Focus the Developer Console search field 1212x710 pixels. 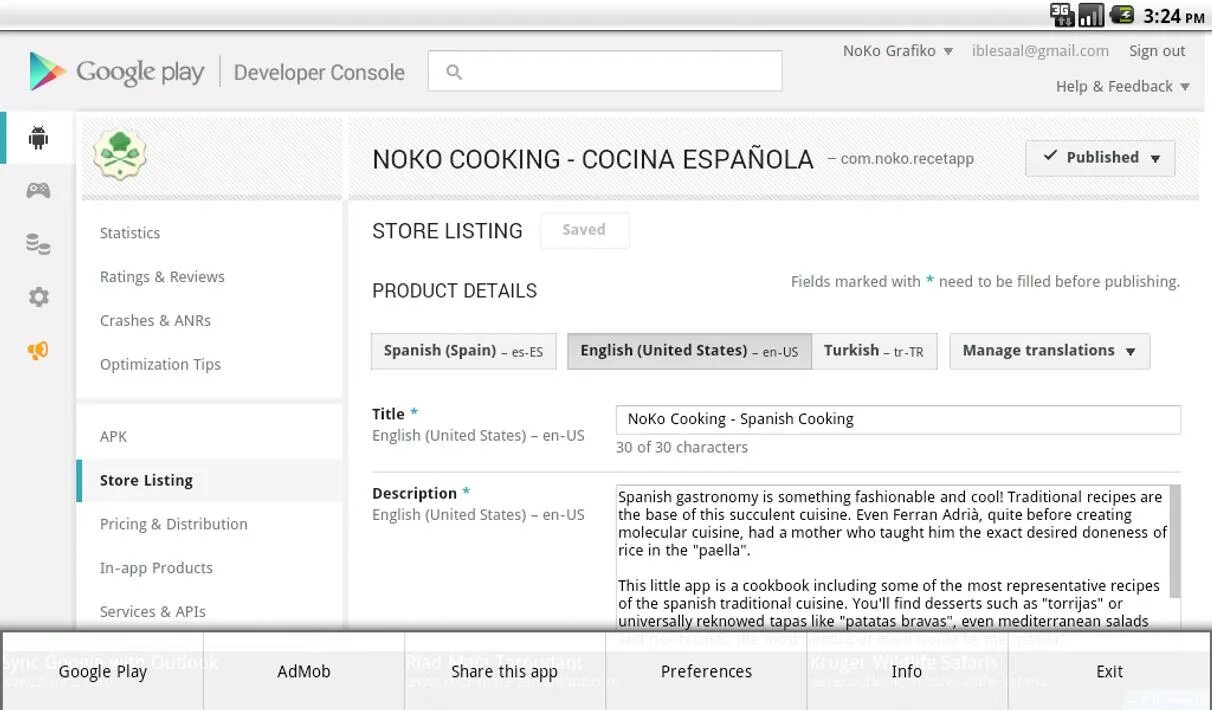click(605, 71)
